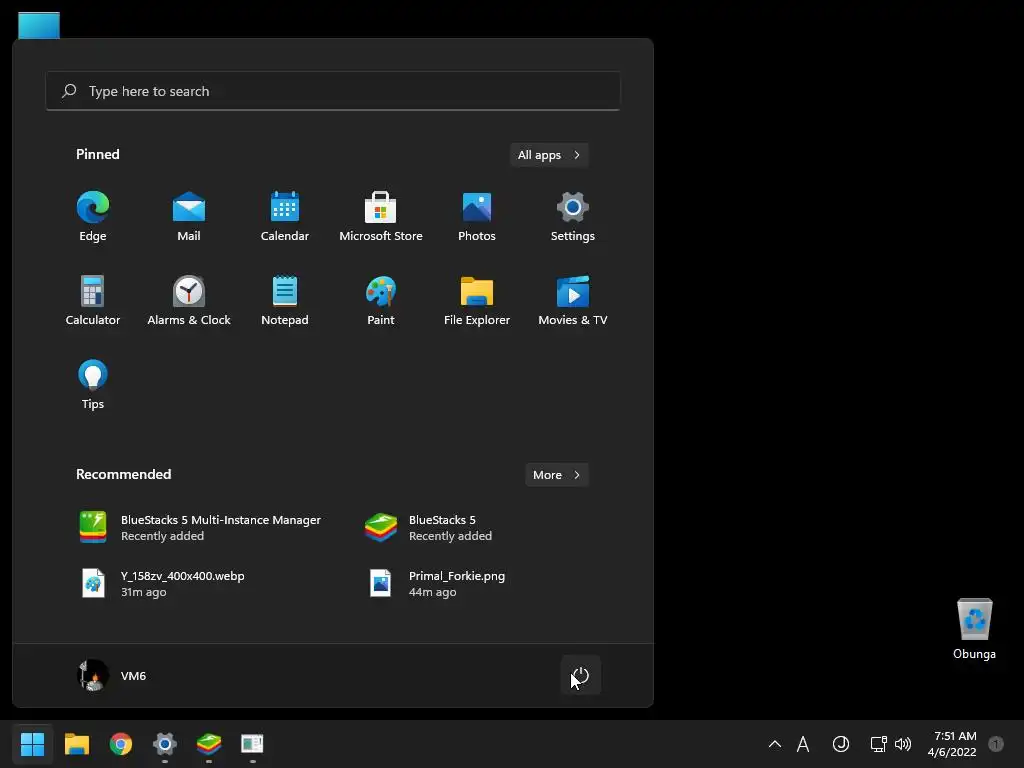Open the volume control speaker icon
Screen dimensions: 1024x768
click(x=903, y=744)
